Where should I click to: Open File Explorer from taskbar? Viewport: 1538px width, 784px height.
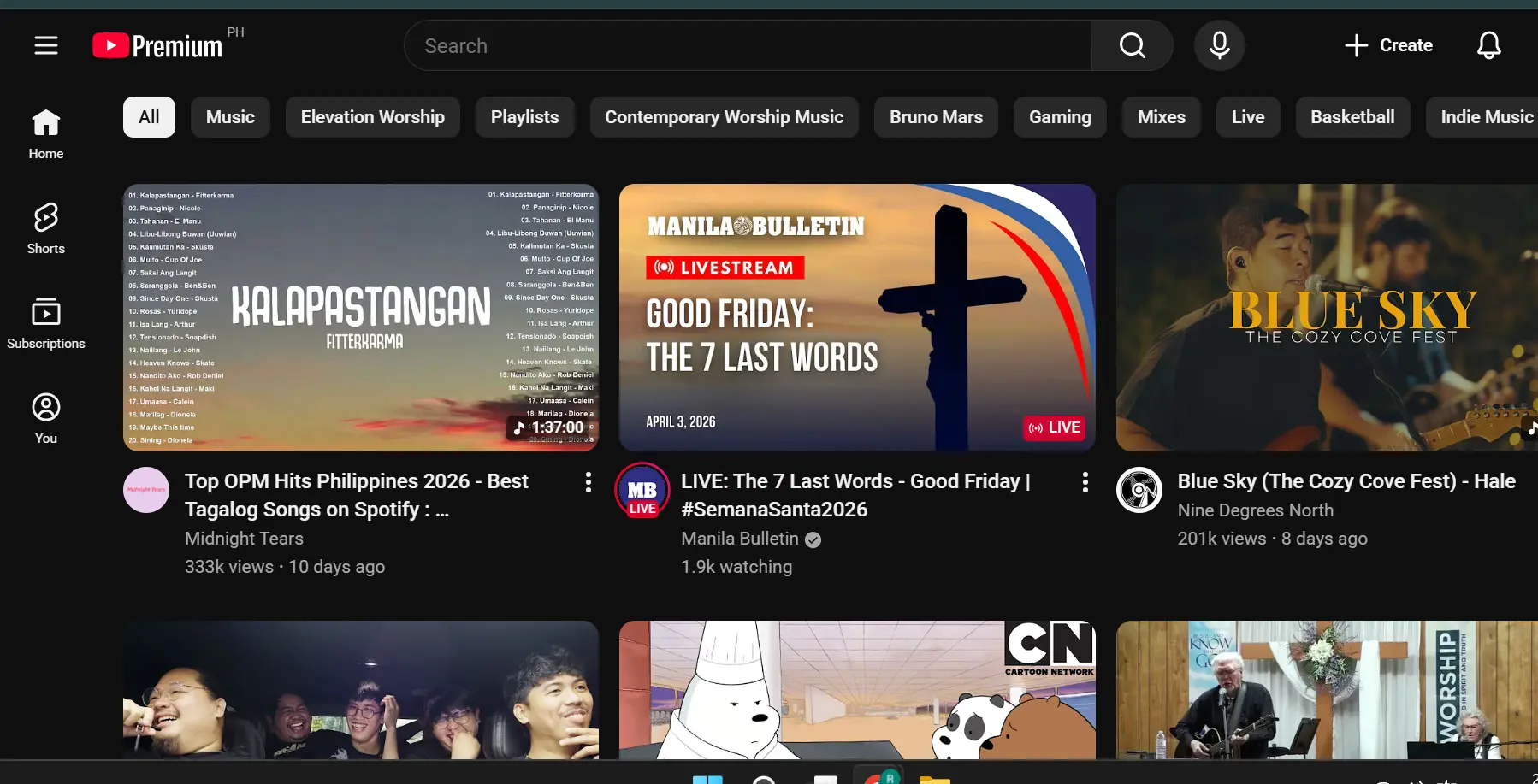[934, 778]
